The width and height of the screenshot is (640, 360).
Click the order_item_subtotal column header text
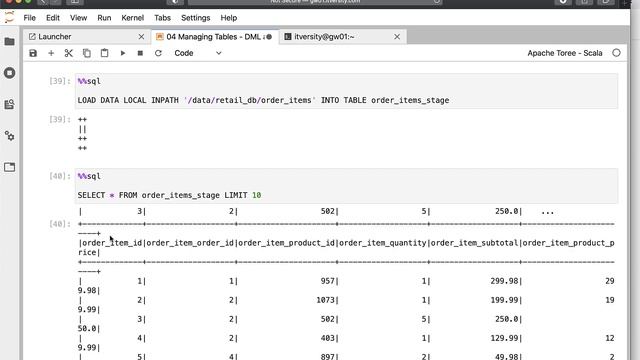[x=474, y=243]
